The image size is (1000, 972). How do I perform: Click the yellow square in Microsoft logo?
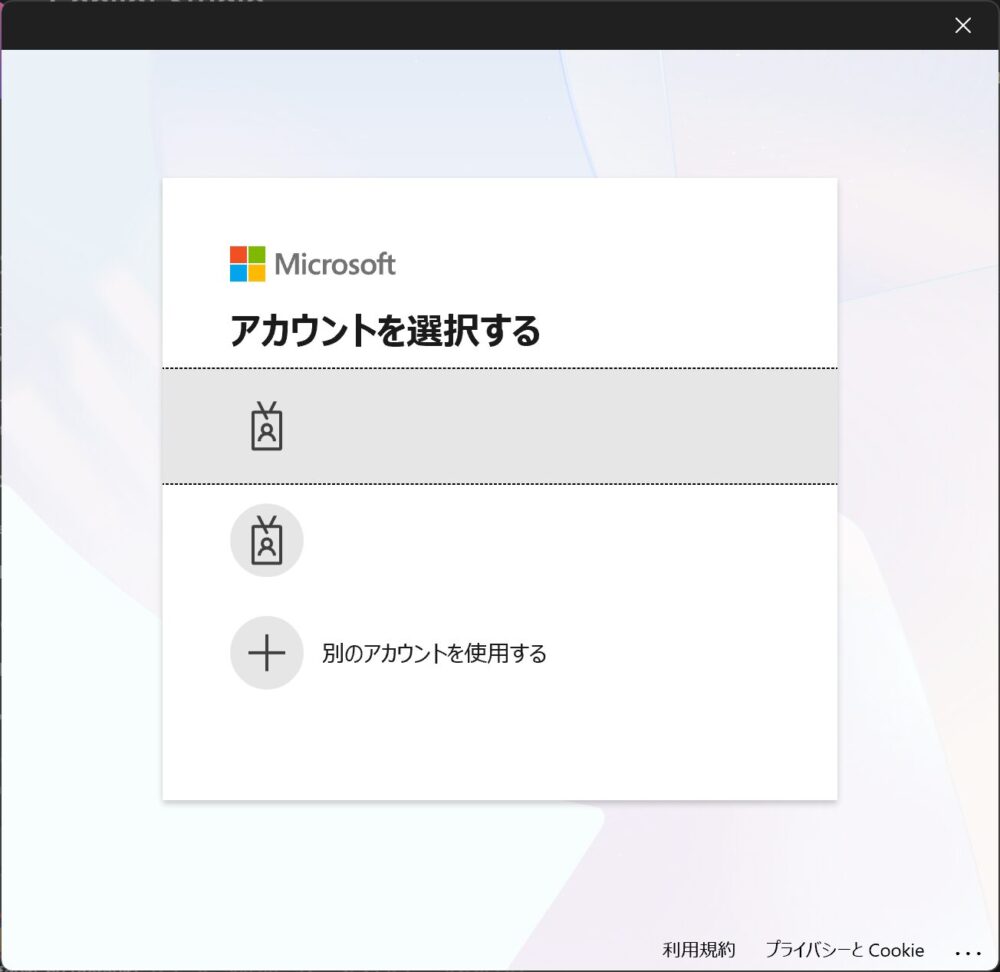tap(257, 273)
